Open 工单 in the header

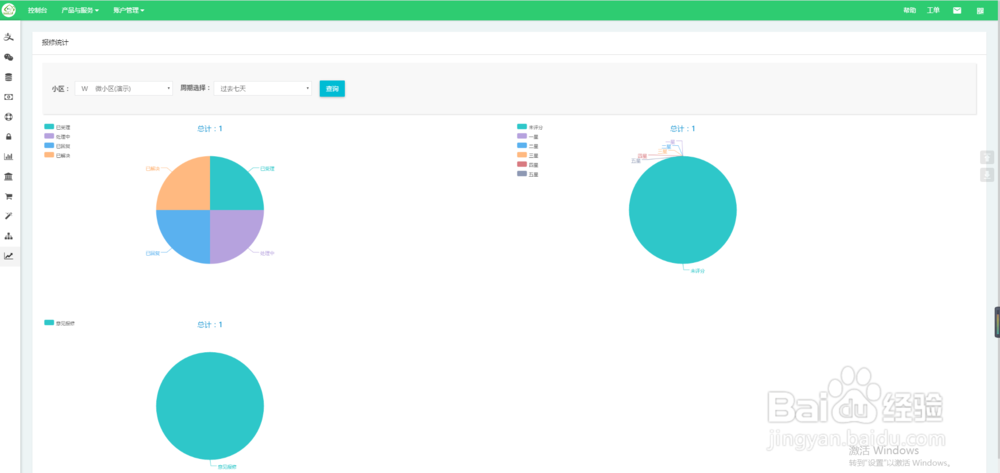[933, 10]
